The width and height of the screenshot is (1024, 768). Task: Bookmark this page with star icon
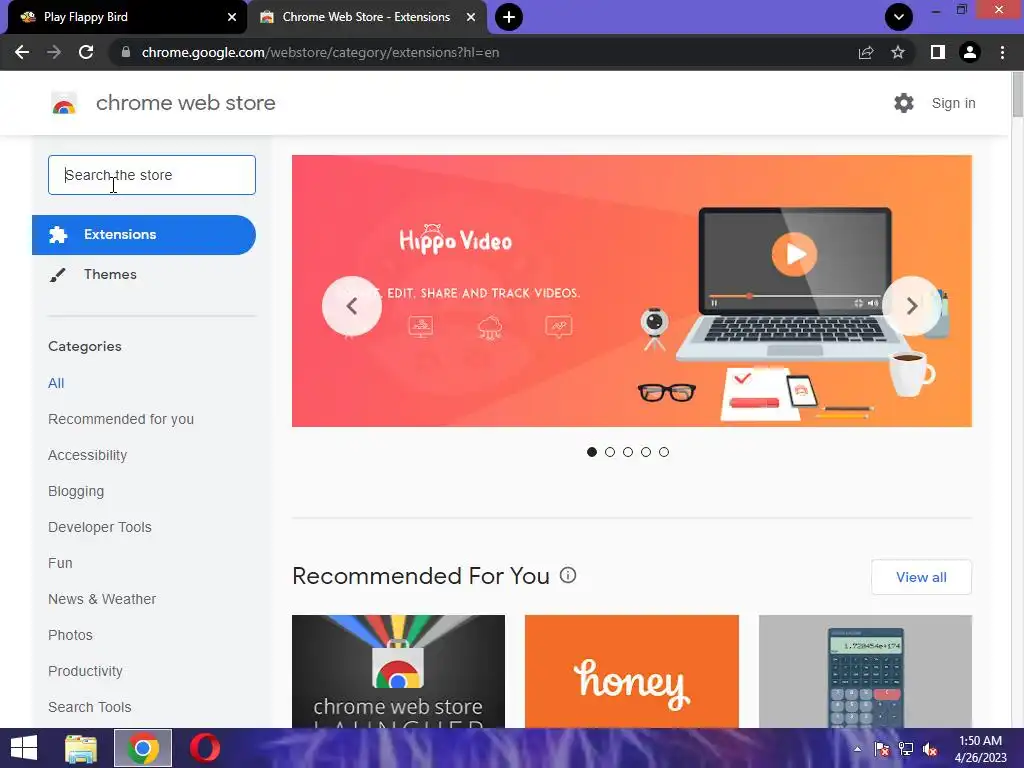(x=898, y=52)
